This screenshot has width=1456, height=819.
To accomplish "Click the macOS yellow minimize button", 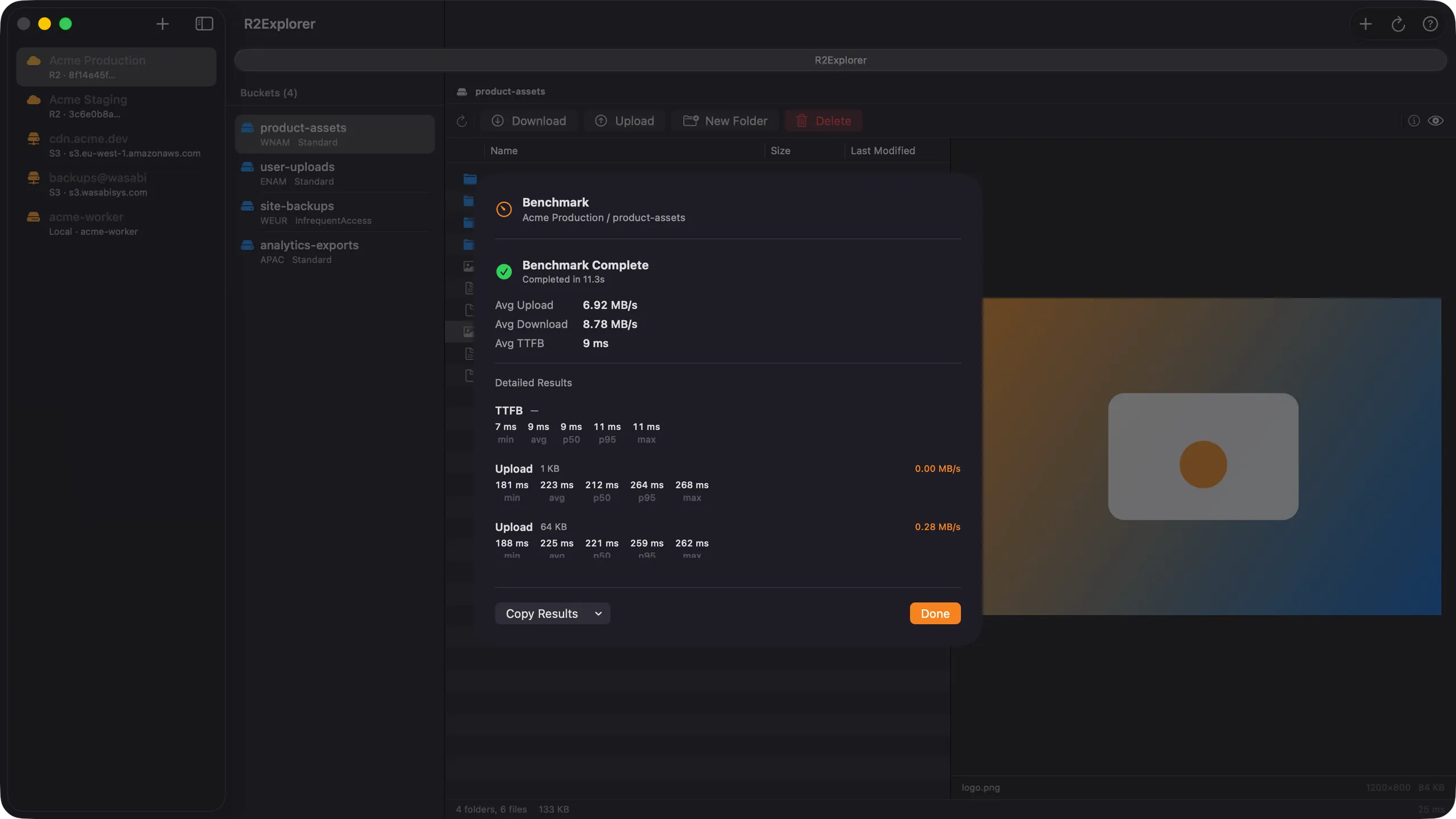I will pos(44,24).
